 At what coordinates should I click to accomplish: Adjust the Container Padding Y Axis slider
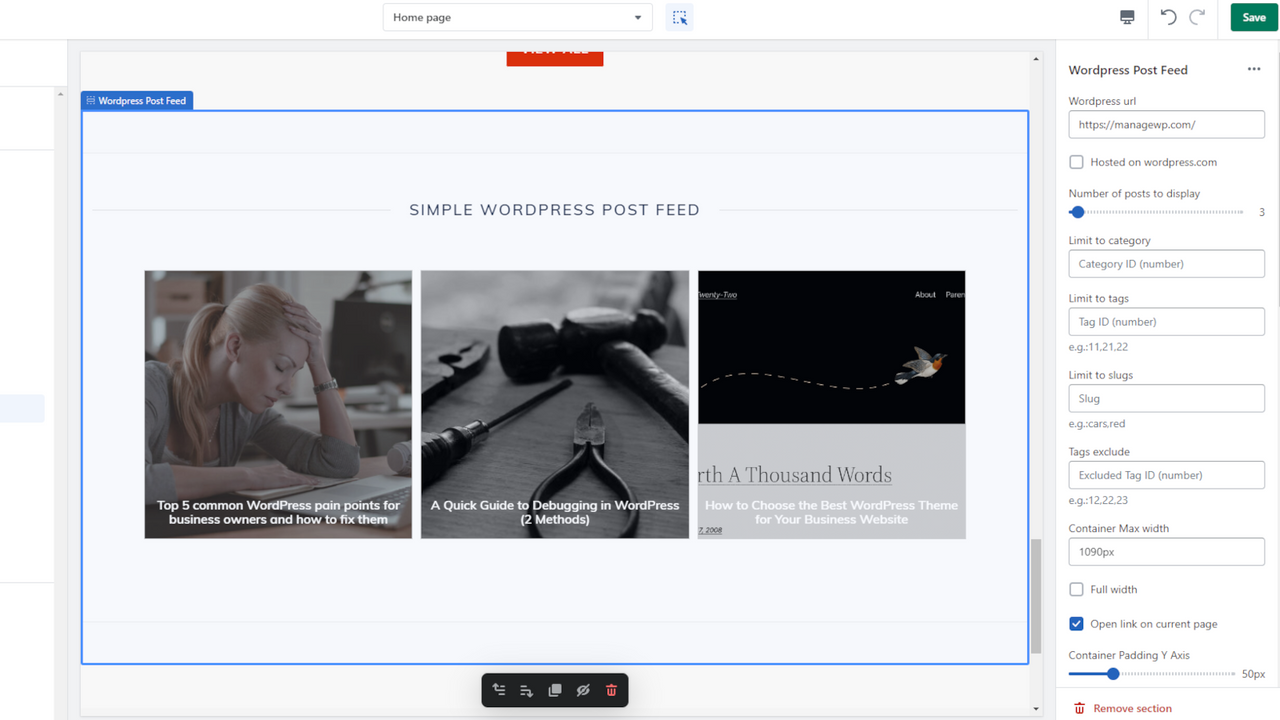pyautogui.click(x=1113, y=673)
